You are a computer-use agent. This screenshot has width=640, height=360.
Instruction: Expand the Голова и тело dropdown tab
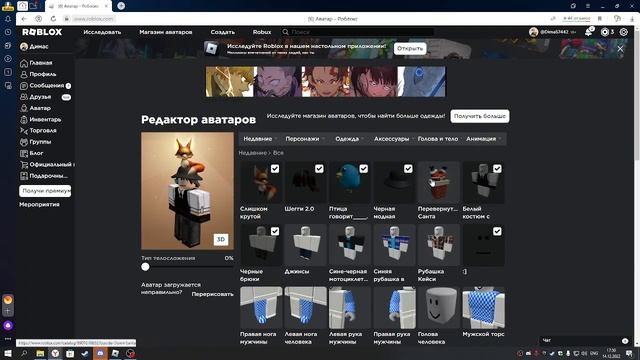(x=439, y=139)
